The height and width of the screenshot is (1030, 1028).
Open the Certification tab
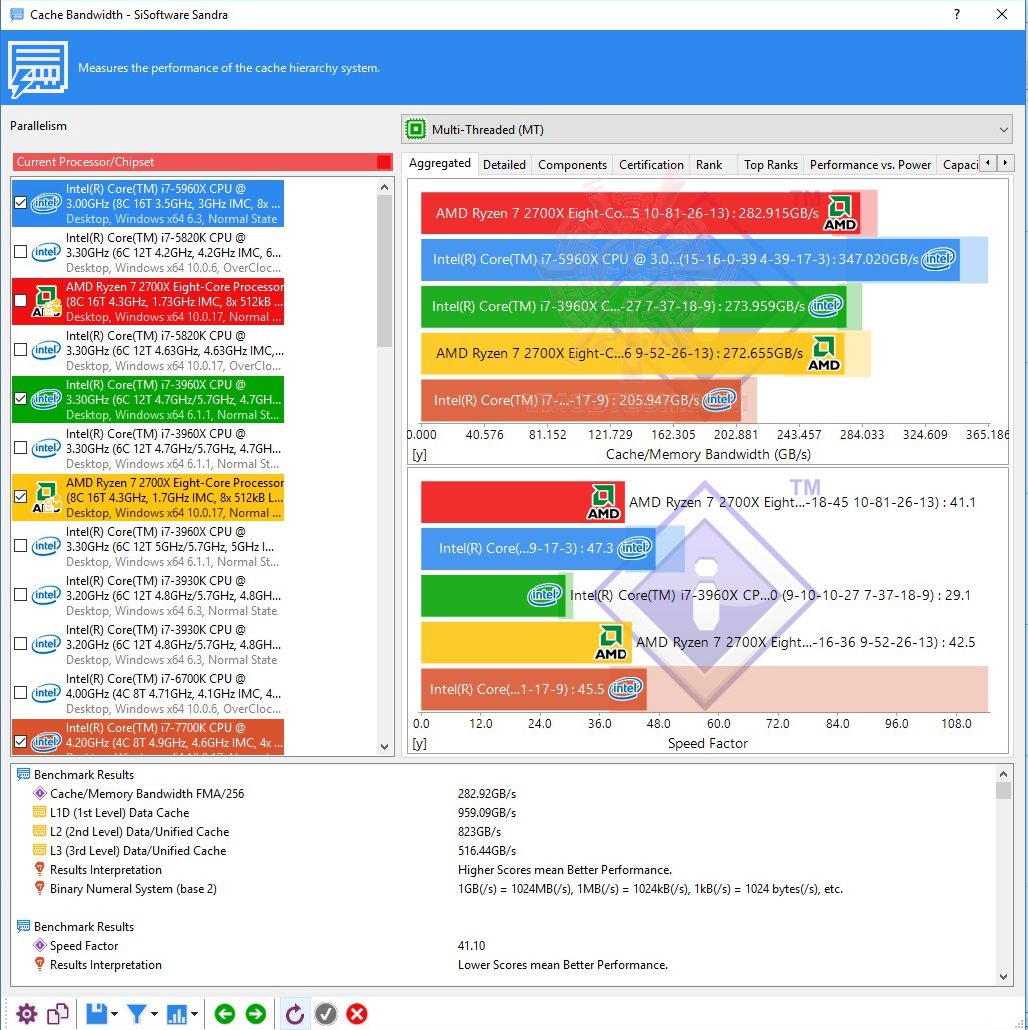coord(651,165)
